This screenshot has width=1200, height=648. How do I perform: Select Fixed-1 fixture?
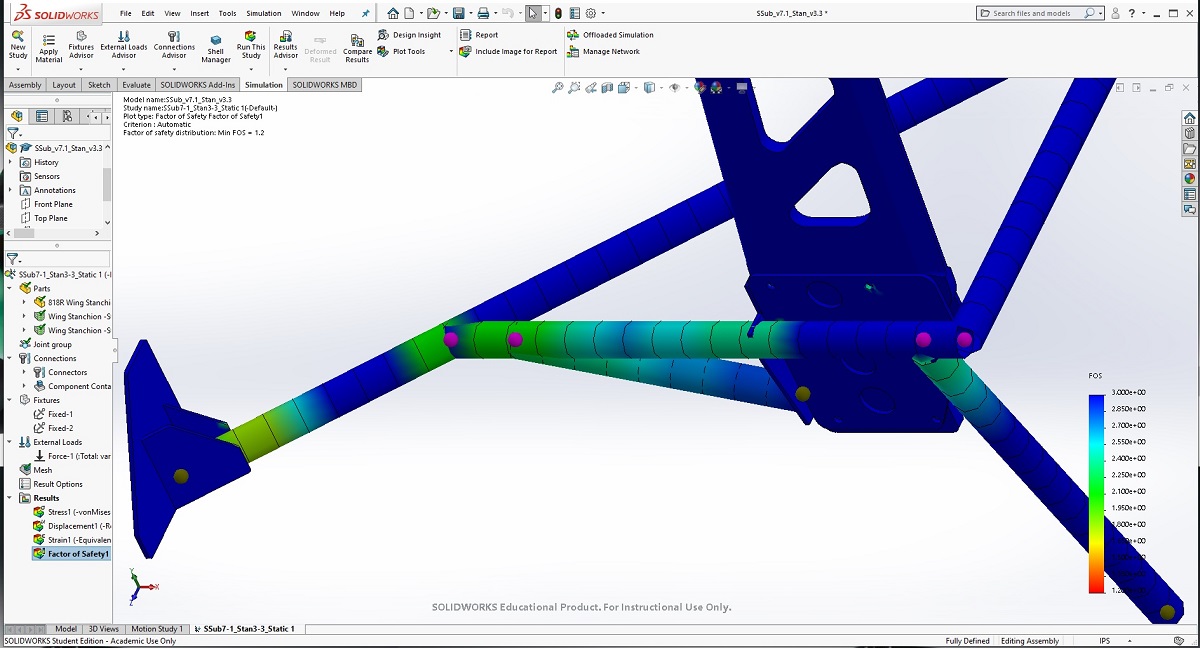(53, 414)
